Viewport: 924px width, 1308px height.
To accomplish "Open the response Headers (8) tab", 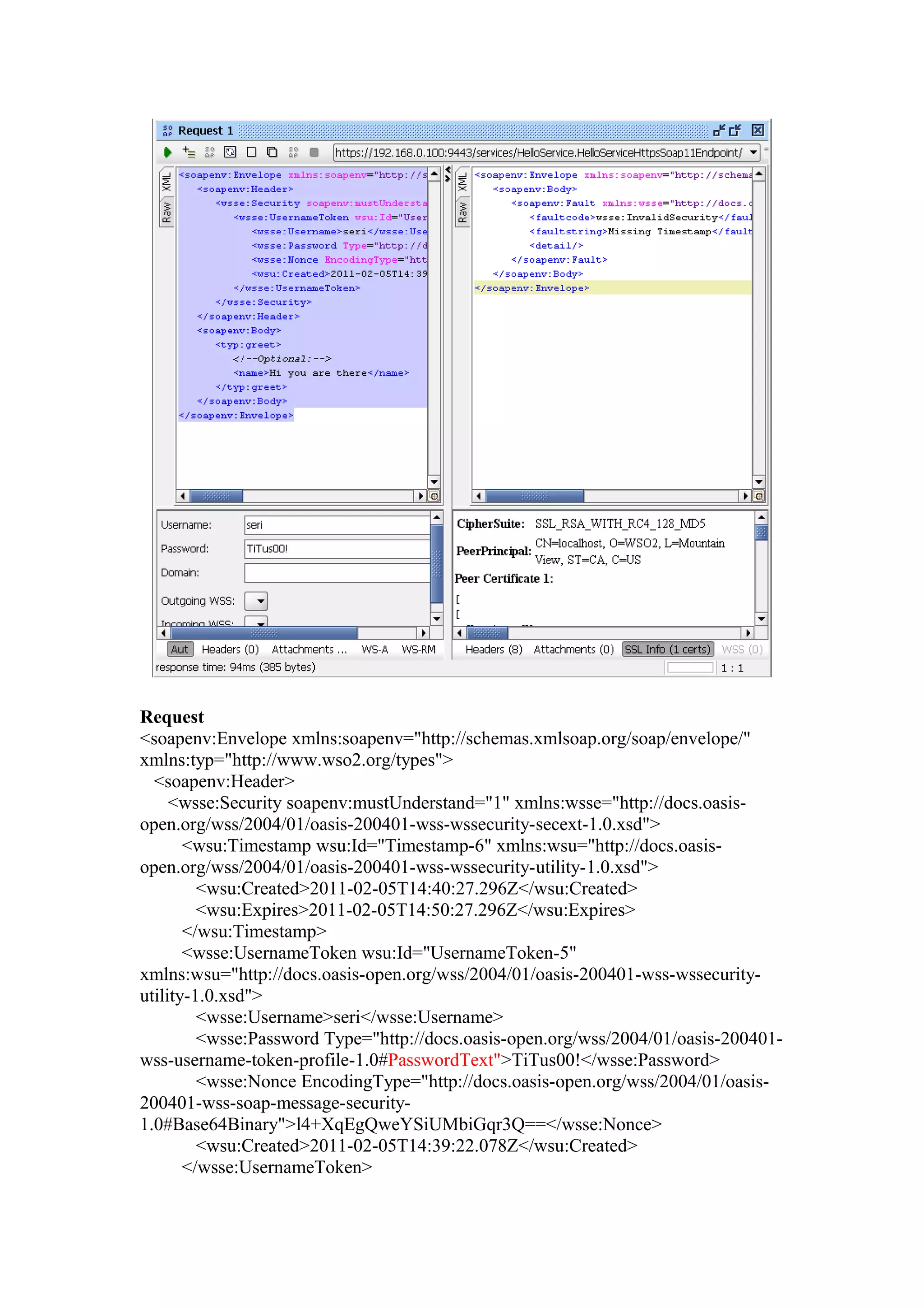I will click(x=494, y=649).
